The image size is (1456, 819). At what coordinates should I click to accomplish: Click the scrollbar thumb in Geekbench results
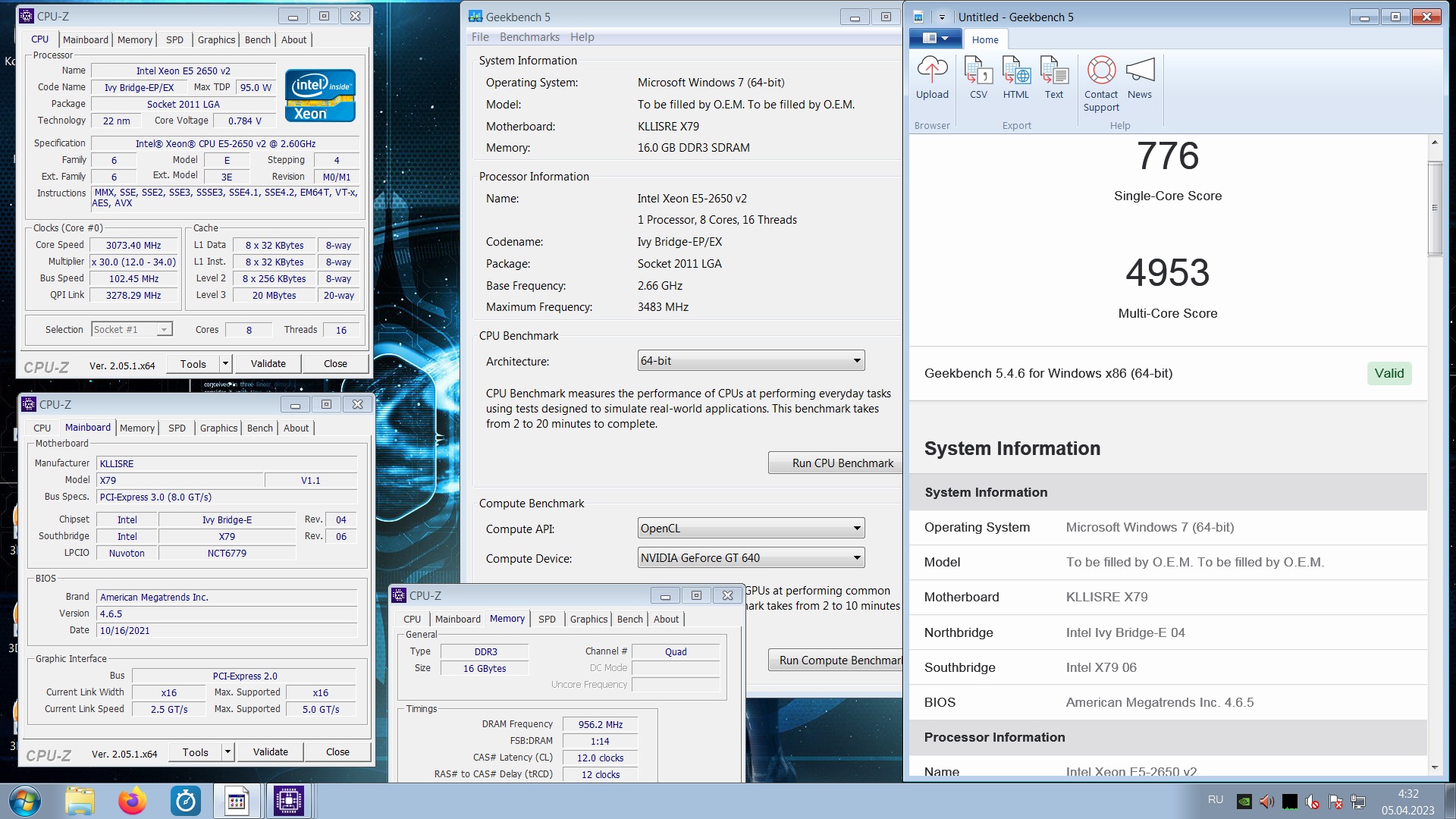[x=1435, y=209]
